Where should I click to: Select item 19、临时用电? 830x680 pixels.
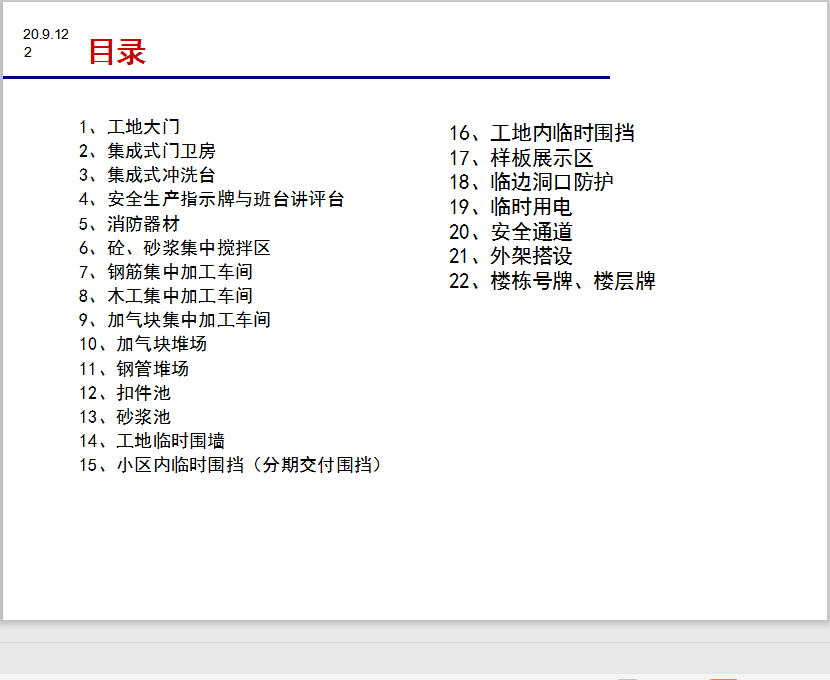(x=511, y=207)
